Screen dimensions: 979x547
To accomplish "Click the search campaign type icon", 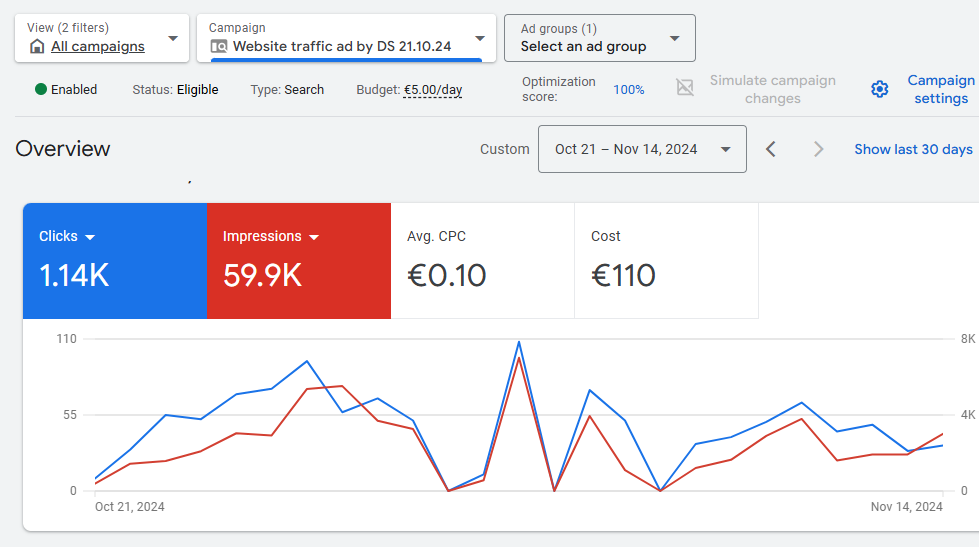I will [219, 46].
